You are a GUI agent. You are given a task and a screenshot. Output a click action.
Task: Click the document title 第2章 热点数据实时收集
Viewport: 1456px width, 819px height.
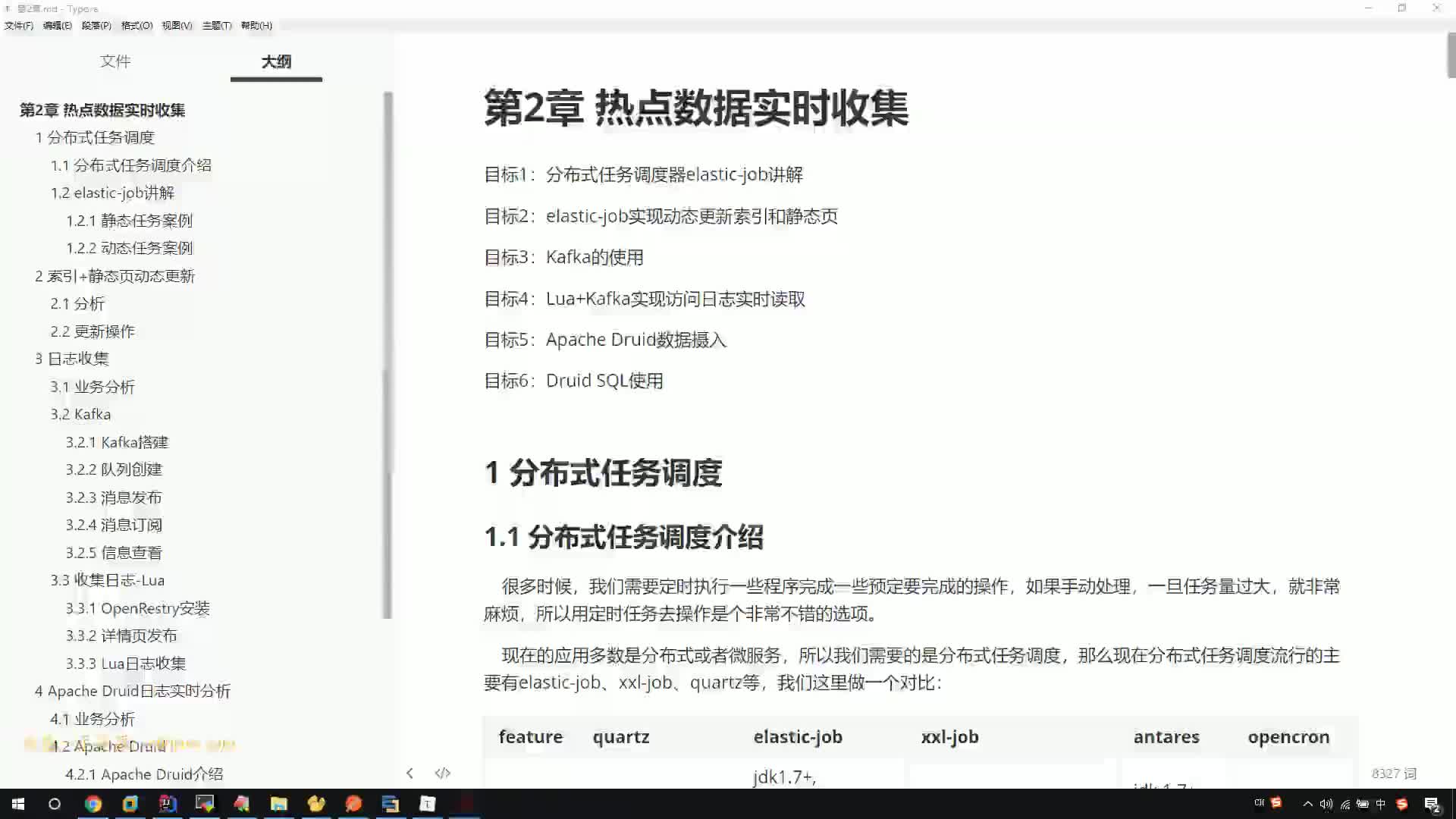click(696, 108)
